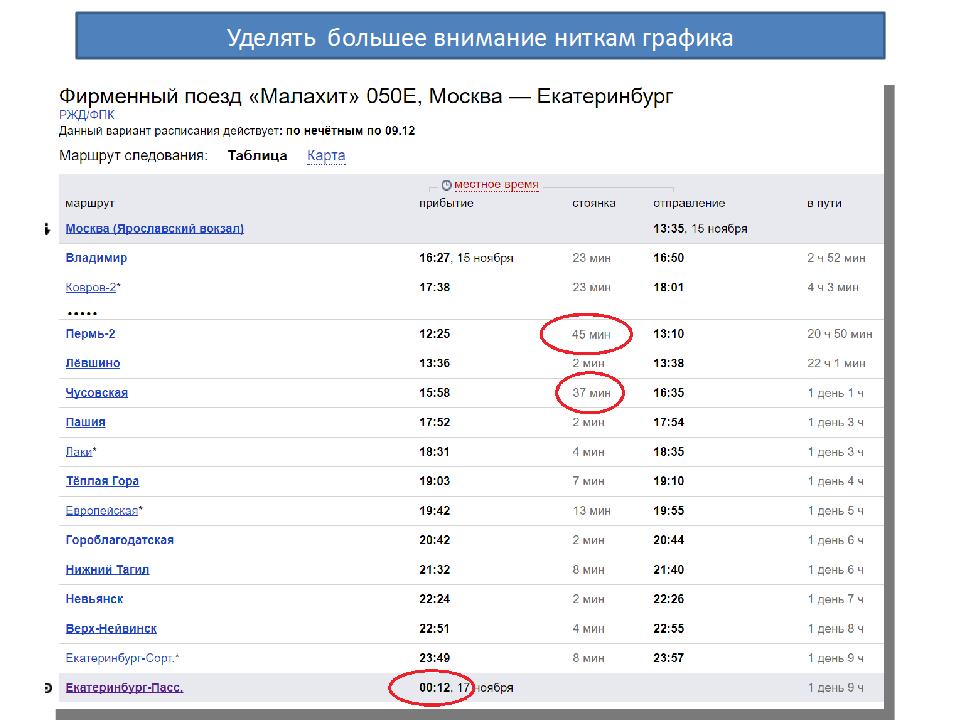960x720 pixels.
Task: Open the Пермь-2 station link
Action: 91,334
